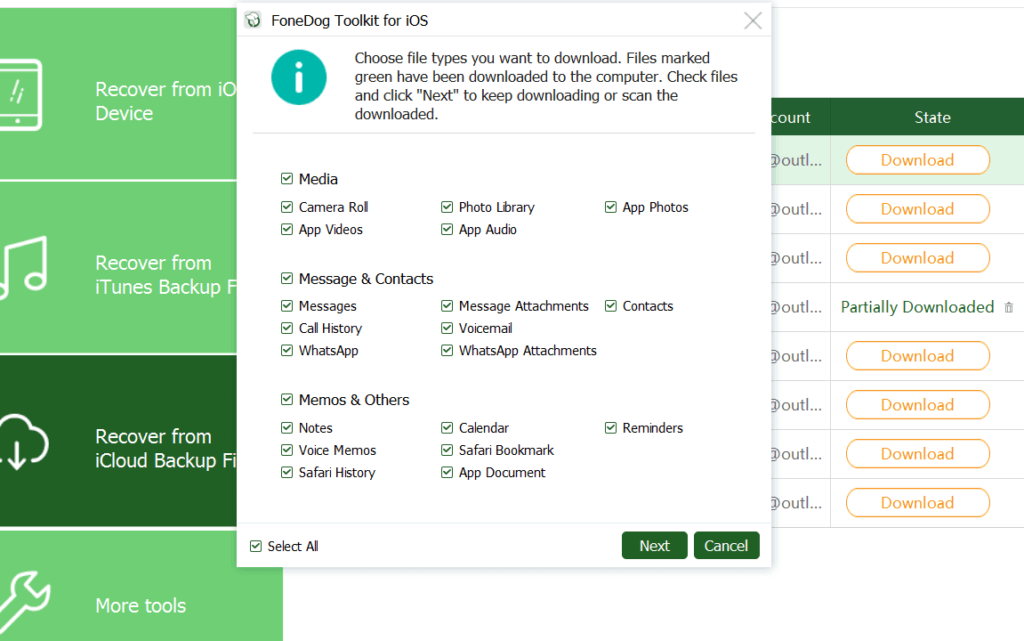
Task: Click the FoneDog Toolkit for iOS title
Action: [x=349, y=21]
